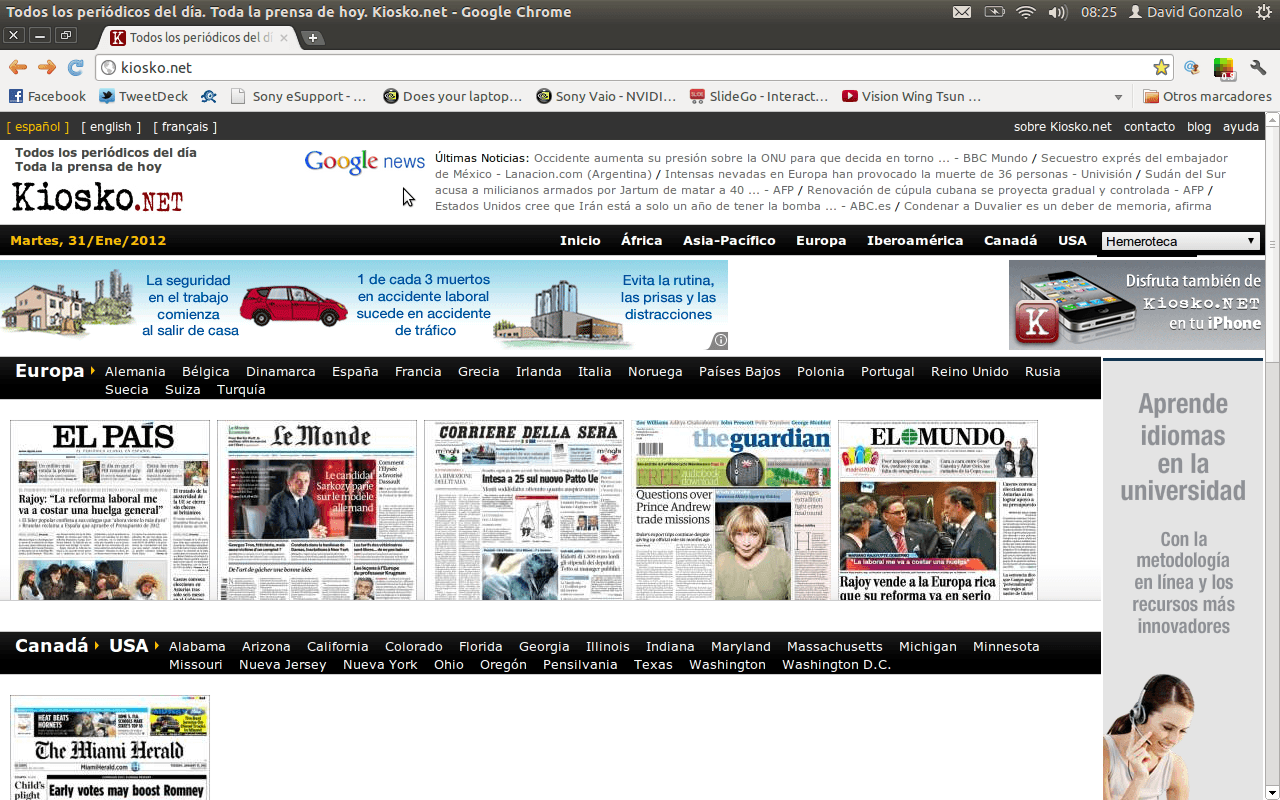
Task: Open the David Gonzalo user menu
Action: point(1185,12)
